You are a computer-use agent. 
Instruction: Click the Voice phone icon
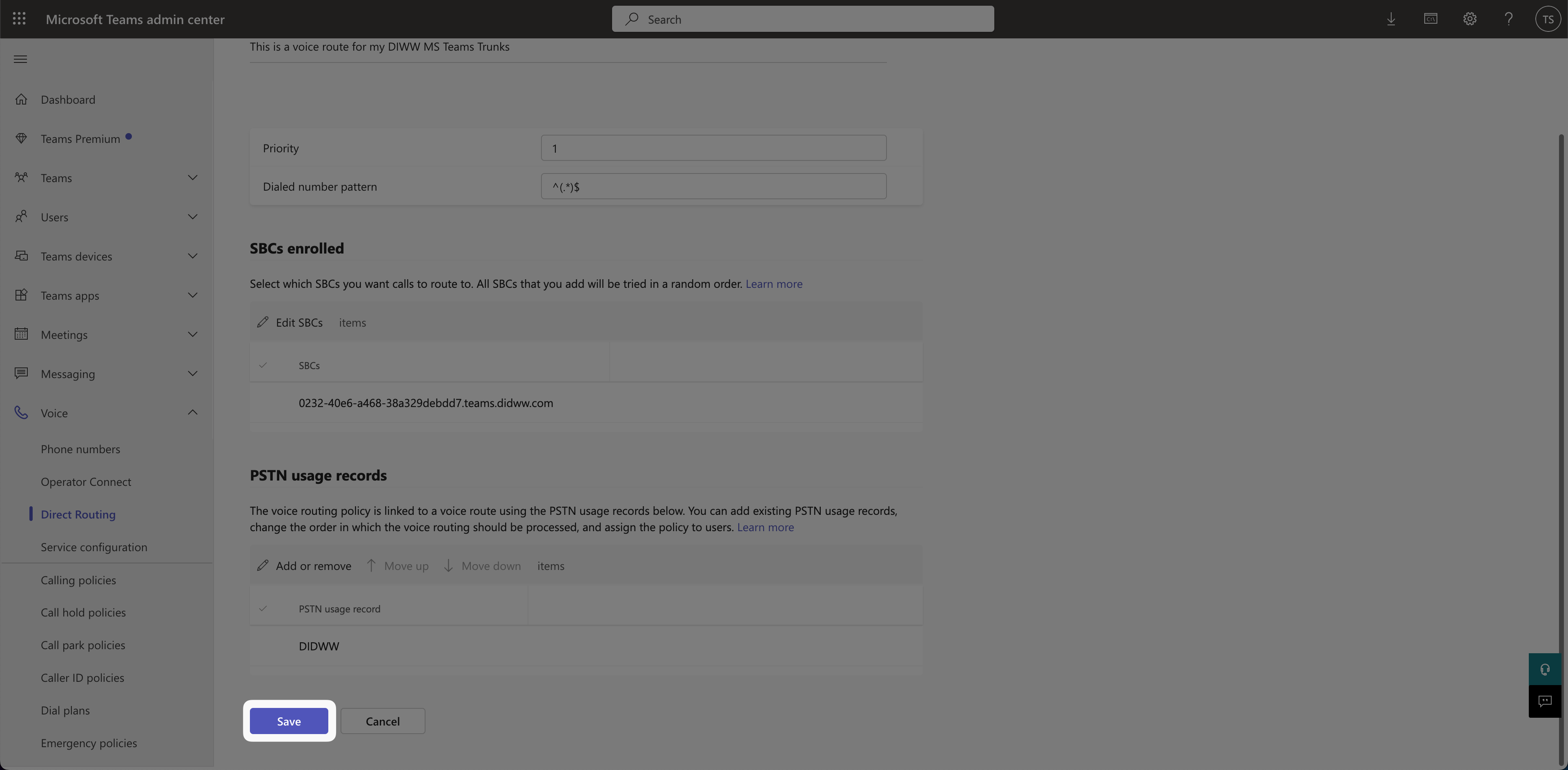point(21,413)
